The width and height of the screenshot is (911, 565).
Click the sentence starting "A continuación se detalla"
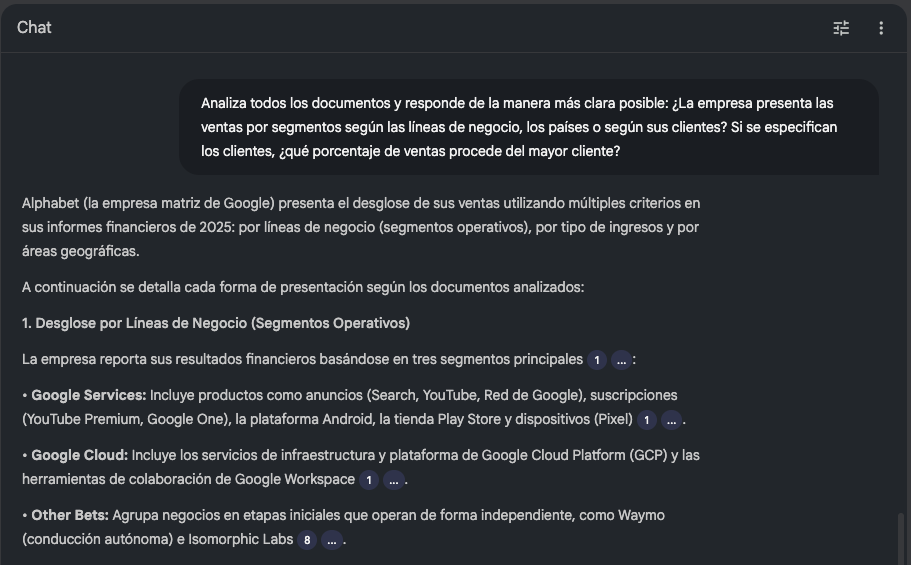coord(302,287)
